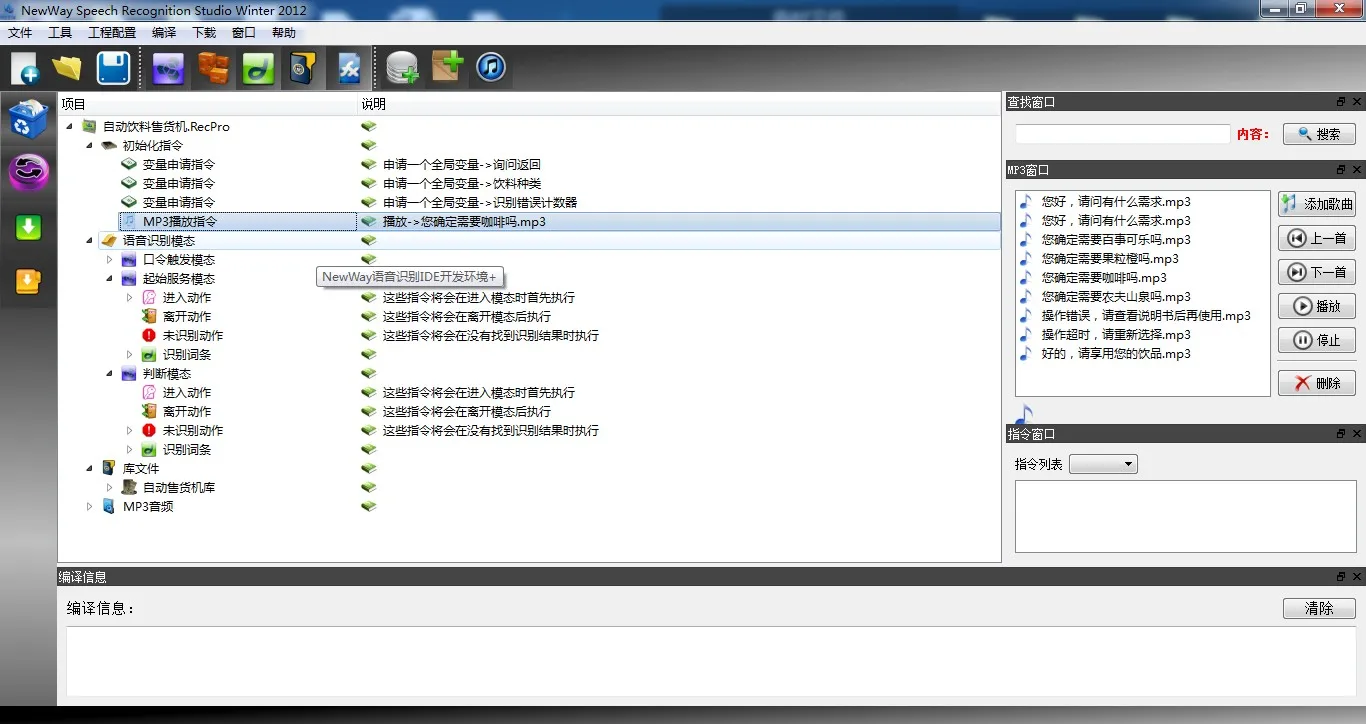1366x724 pixels.
Task: Click the blue recycle bin sidebar icon
Action: pyautogui.click(x=28, y=119)
